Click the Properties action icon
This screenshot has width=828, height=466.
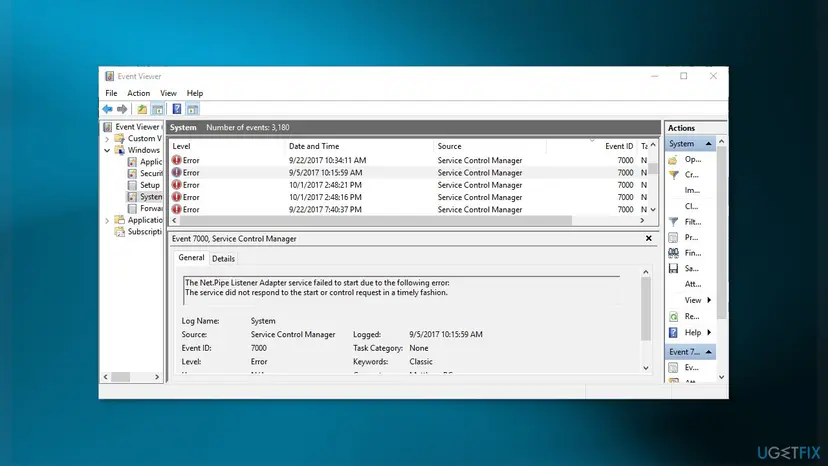click(x=673, y=238)
